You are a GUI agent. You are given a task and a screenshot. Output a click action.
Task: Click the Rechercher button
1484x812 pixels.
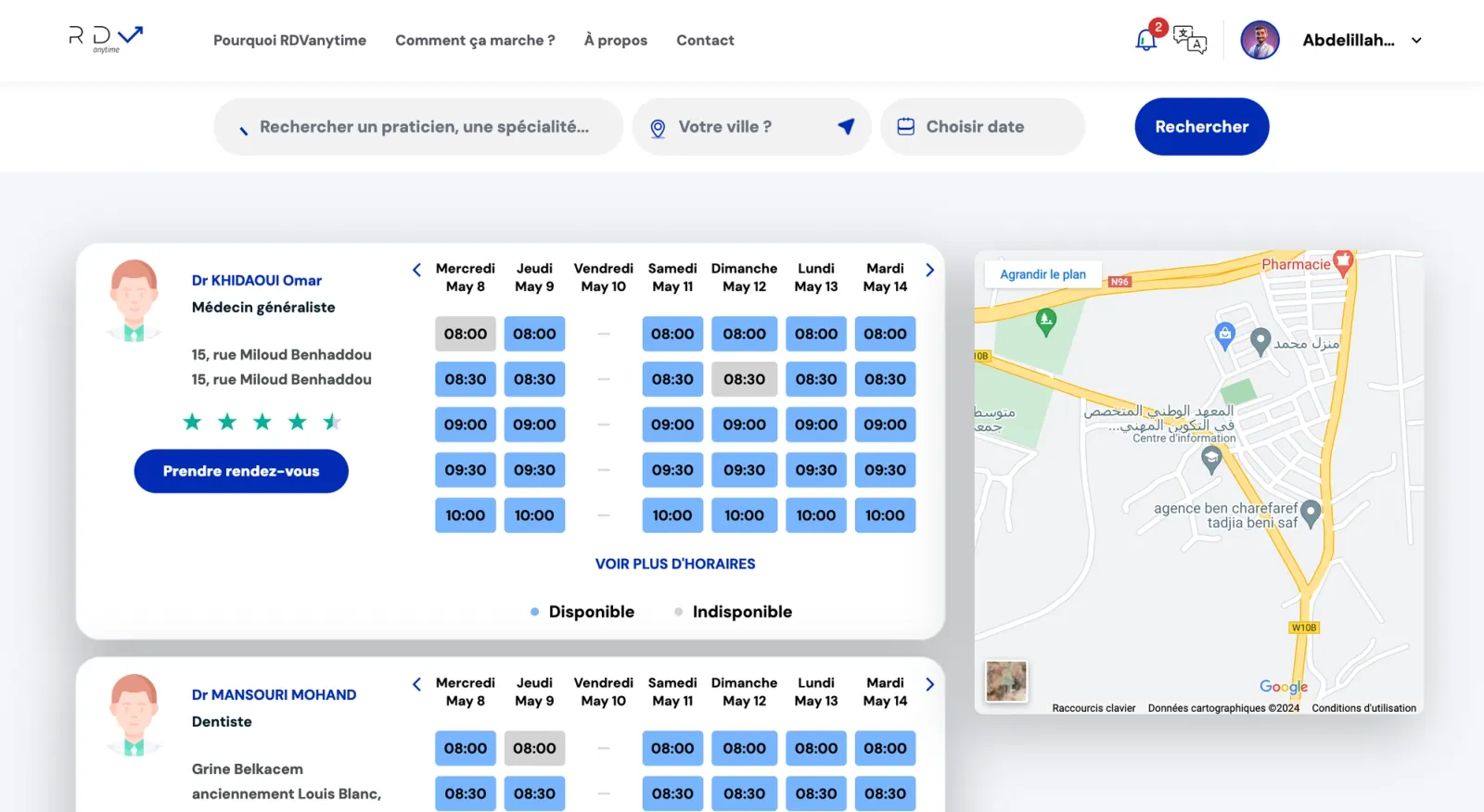pos(1202,127)
